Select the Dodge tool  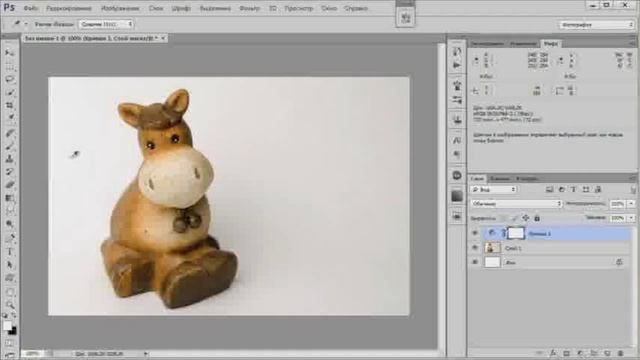(10, 224)
